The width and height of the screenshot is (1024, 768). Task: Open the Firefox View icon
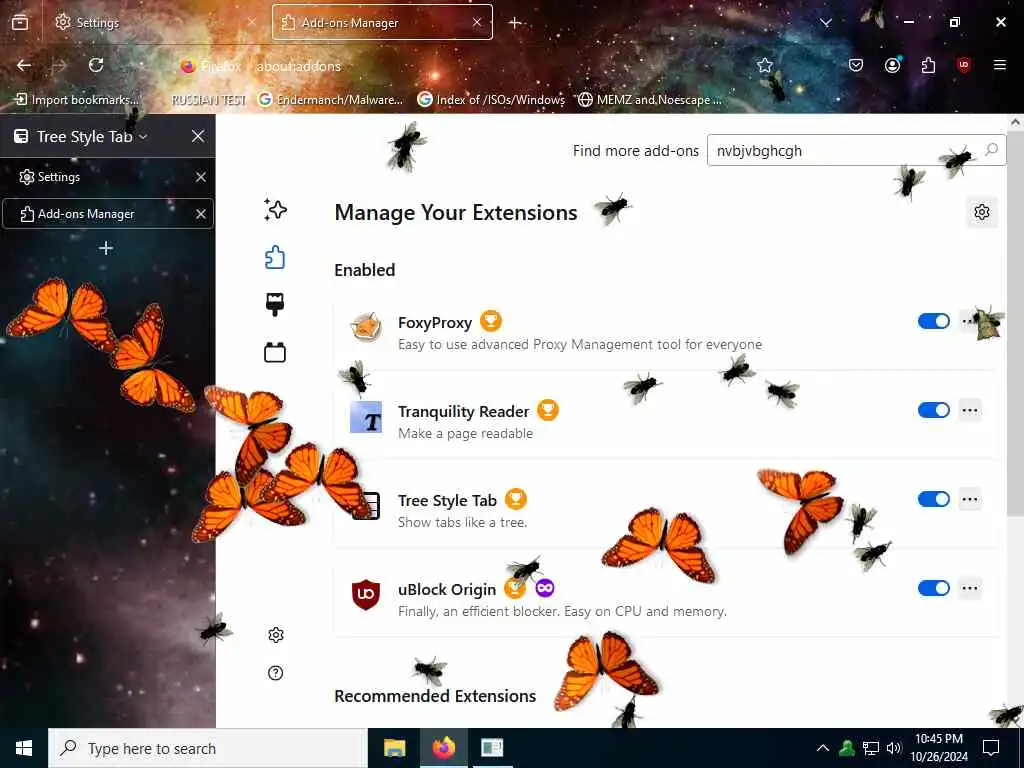pos(20,22)
